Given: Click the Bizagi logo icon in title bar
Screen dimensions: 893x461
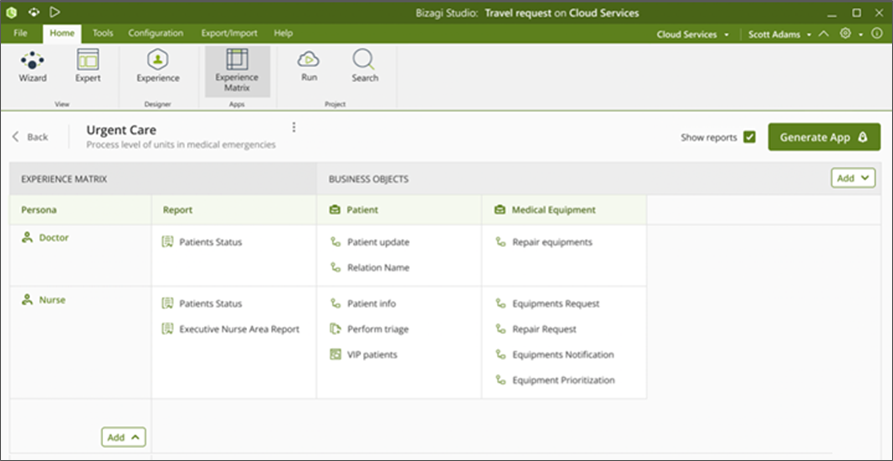Looking at the screenshot, I should (11, 12).
